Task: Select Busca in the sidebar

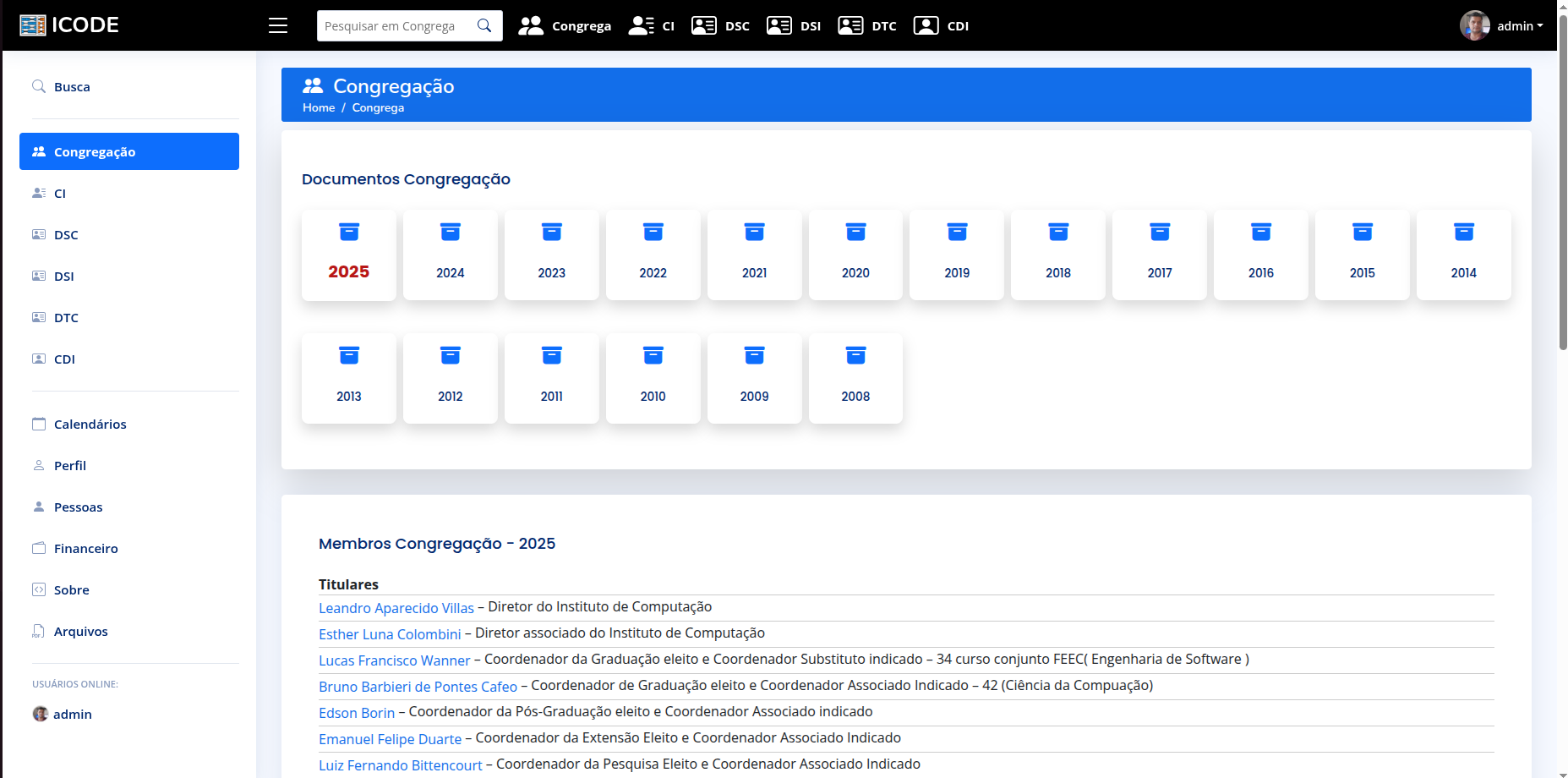Action: pos(72,86)
